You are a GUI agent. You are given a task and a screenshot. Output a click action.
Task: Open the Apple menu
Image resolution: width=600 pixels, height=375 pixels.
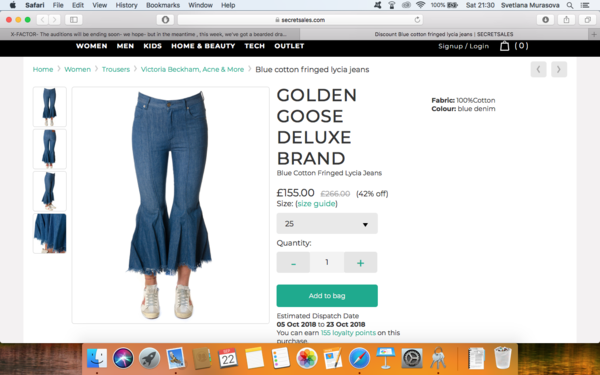click(13, 5)
